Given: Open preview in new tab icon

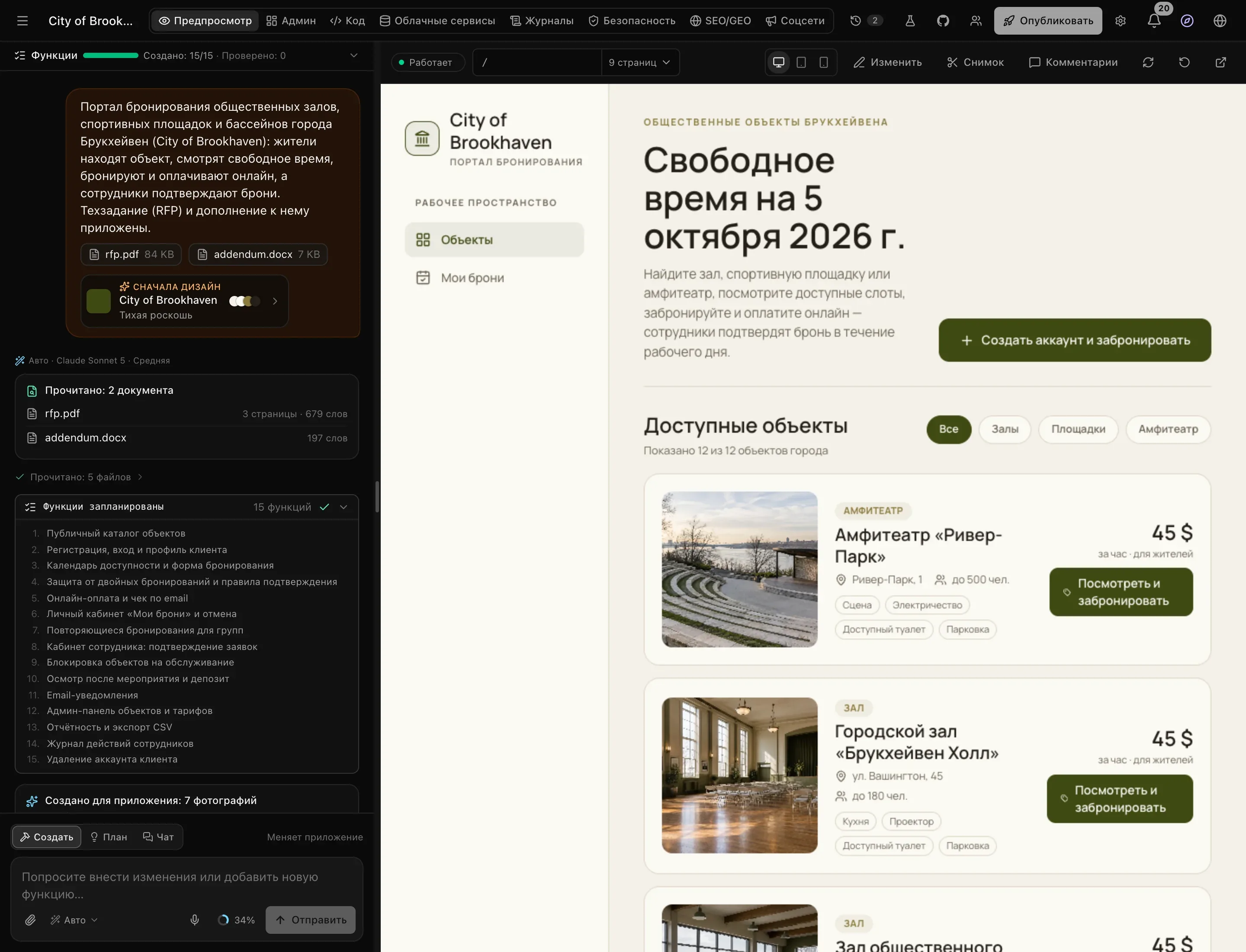Looking at the screenshot, I should click(1220, 62).
